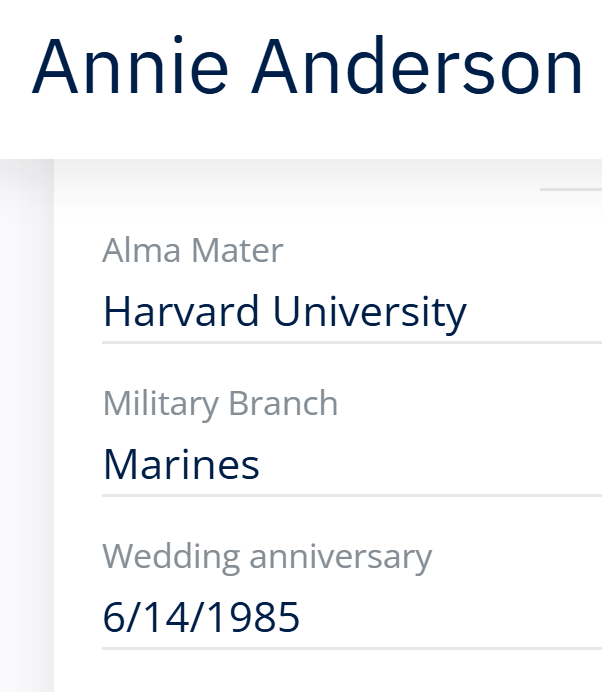Click the Harvard University field value
The height and width of the screenshot is (692, 602).
284,313
